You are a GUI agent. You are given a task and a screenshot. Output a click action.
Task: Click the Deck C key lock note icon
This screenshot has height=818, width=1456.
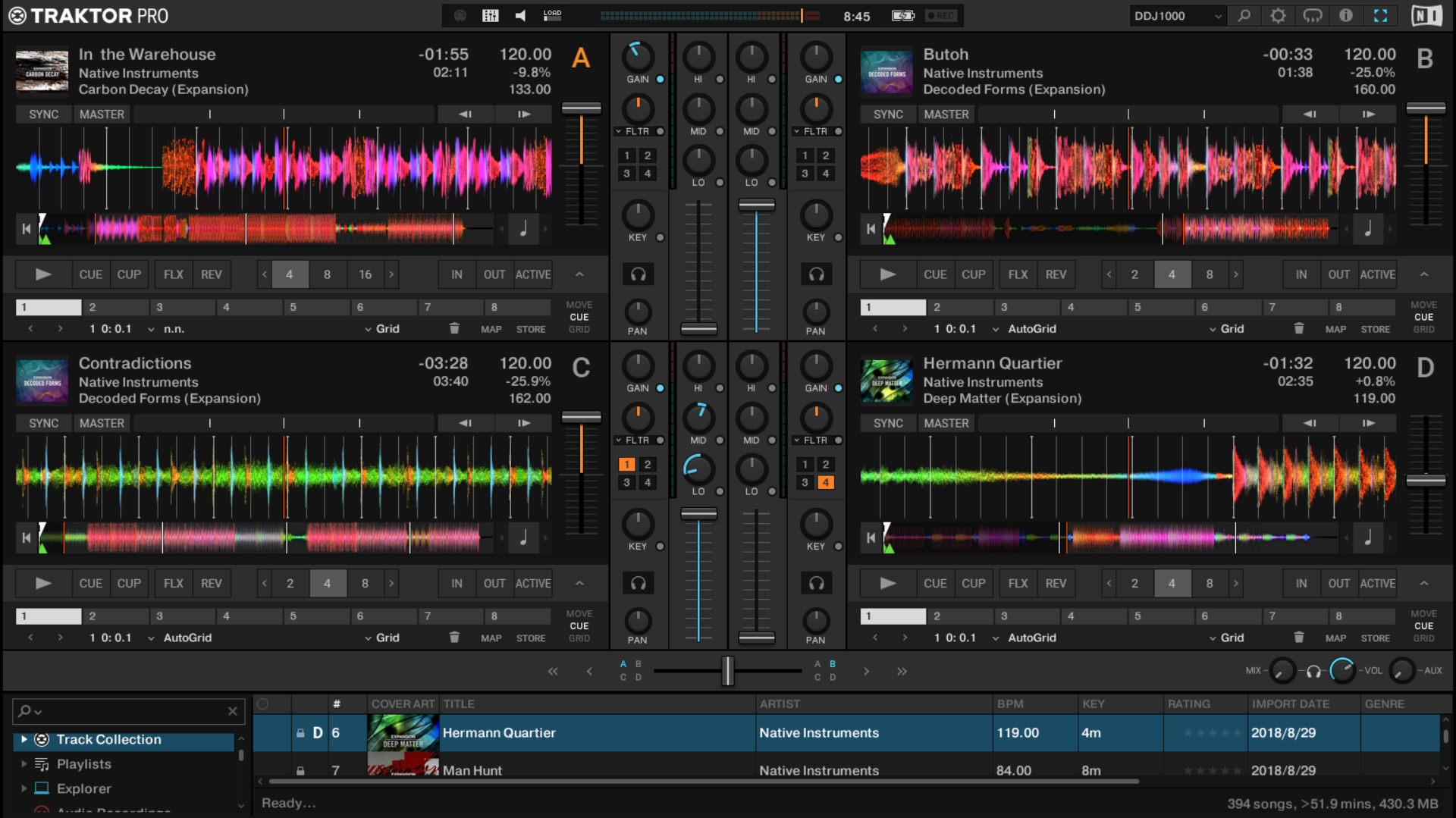[x=523, y=537]
